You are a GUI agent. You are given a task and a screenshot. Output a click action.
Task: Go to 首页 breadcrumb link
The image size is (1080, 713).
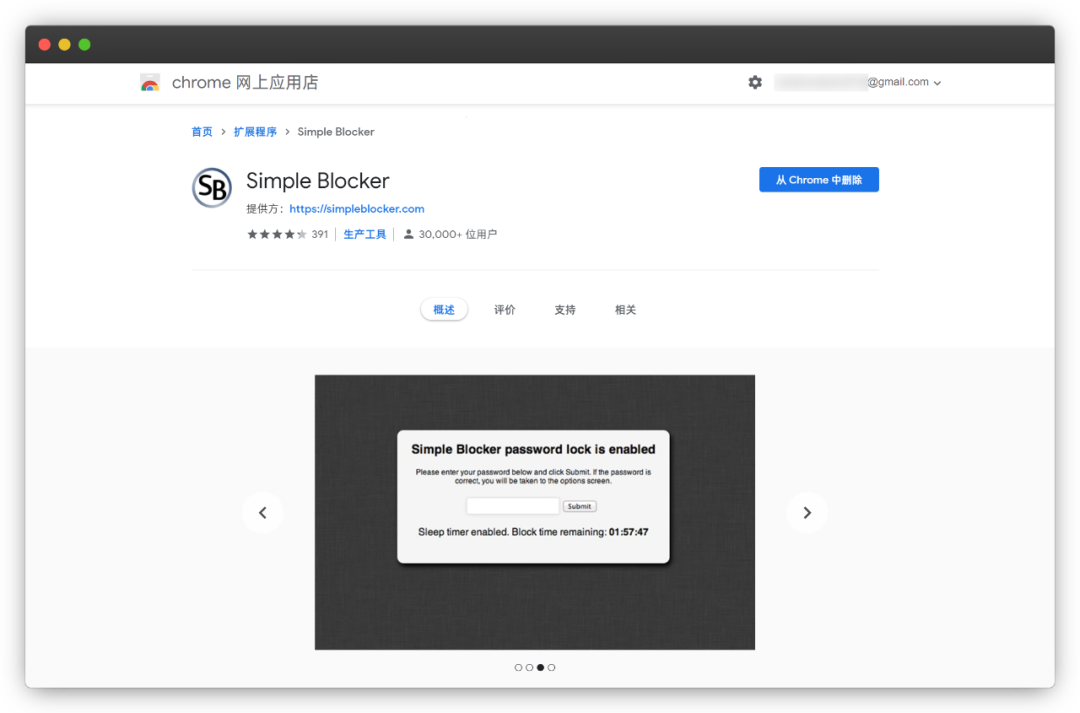[x=202, y=132]
